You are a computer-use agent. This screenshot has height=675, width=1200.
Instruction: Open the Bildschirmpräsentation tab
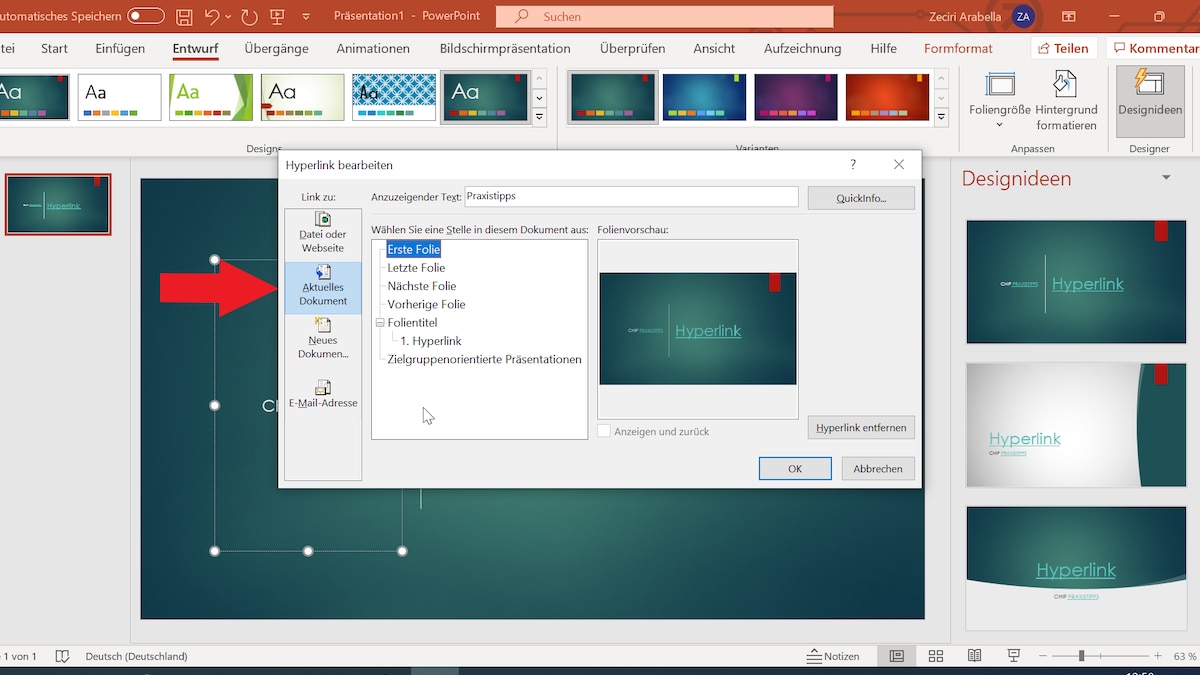(505, 48)
